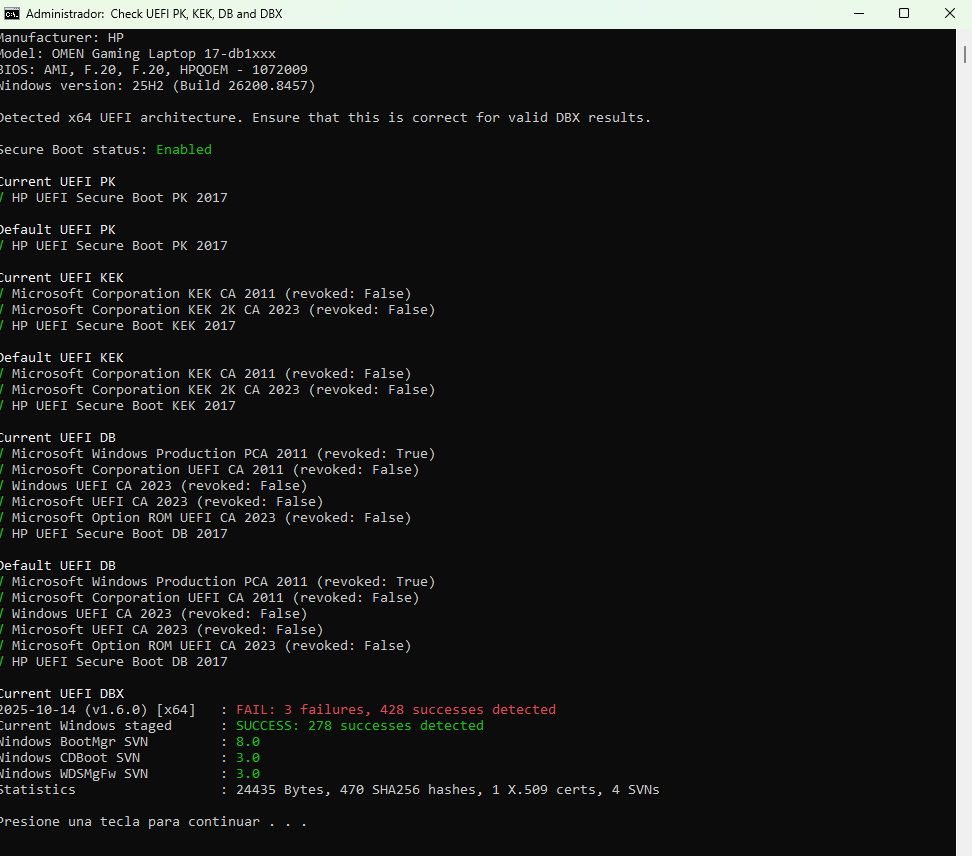The width and height of the screenshot is (972, 856).
Task: Click the BIOS 'AMI, F.20' information line
Action: (x=154, y=70)
